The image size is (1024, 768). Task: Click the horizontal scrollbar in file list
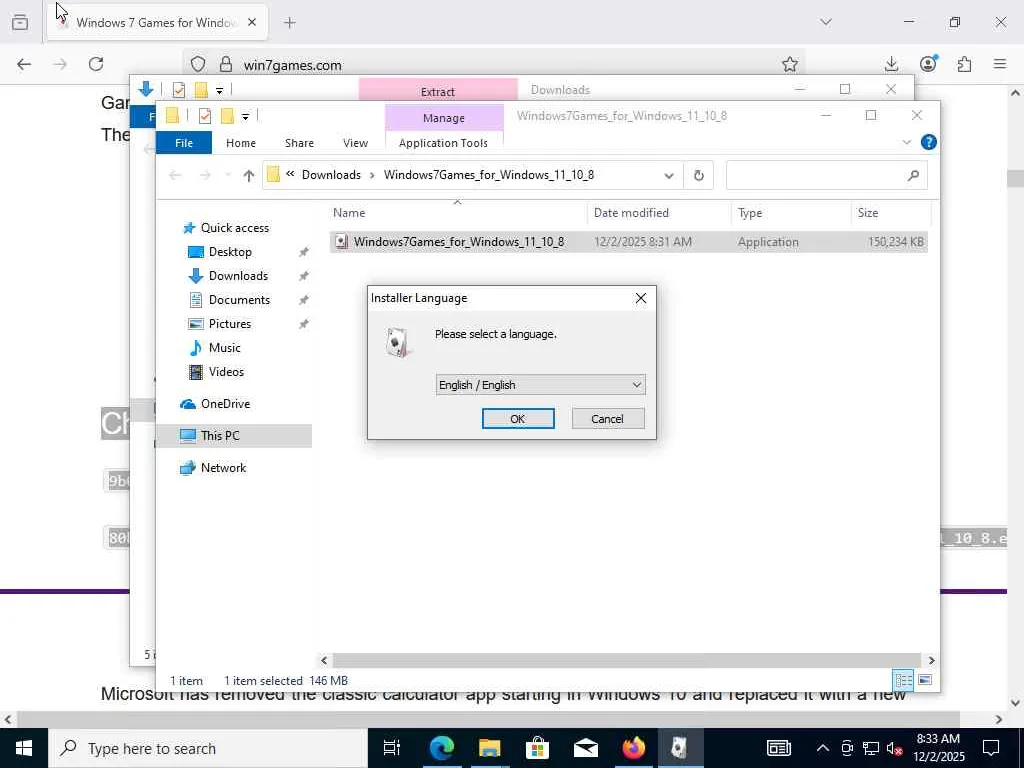(x=626, y=660)
